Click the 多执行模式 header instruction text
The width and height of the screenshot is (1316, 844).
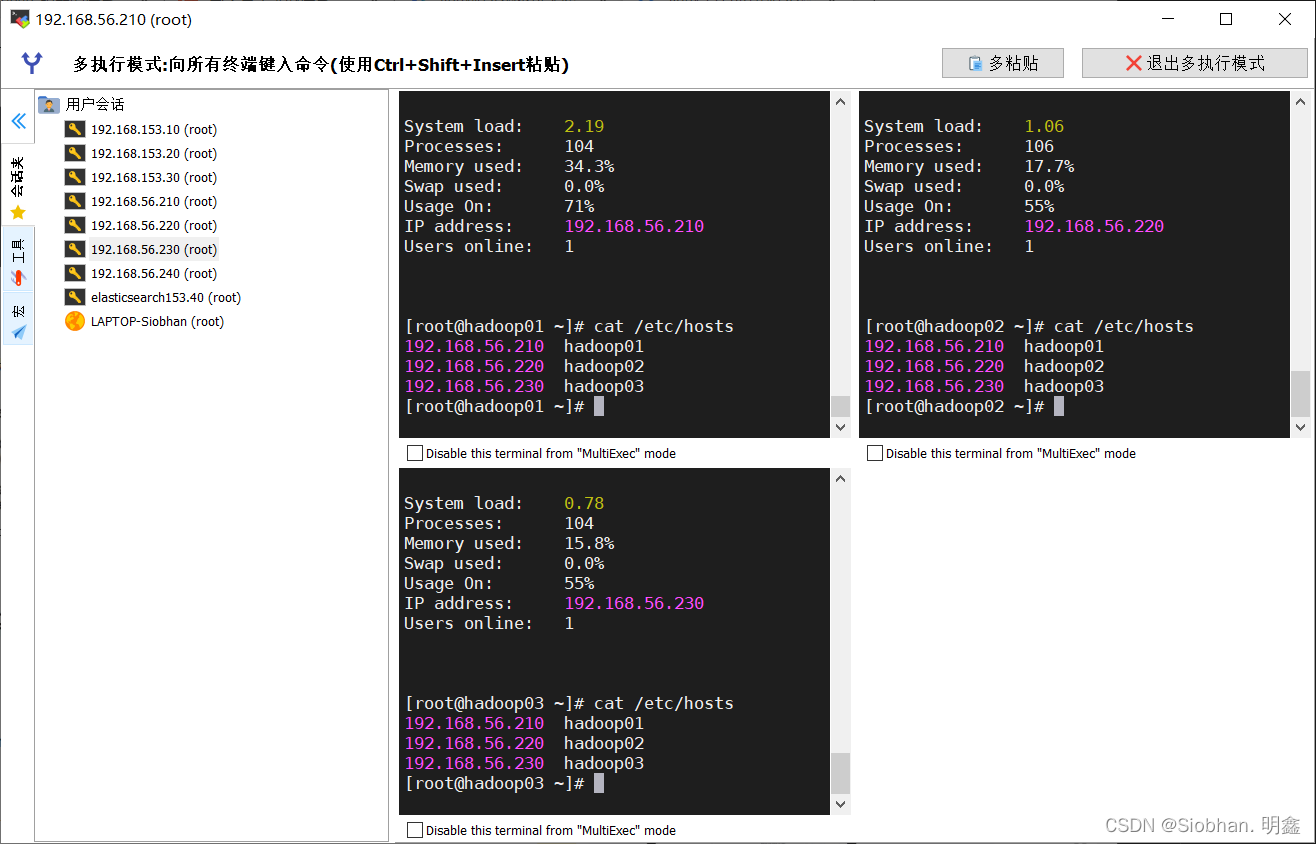pyautogui.click(x=321, y=65)
